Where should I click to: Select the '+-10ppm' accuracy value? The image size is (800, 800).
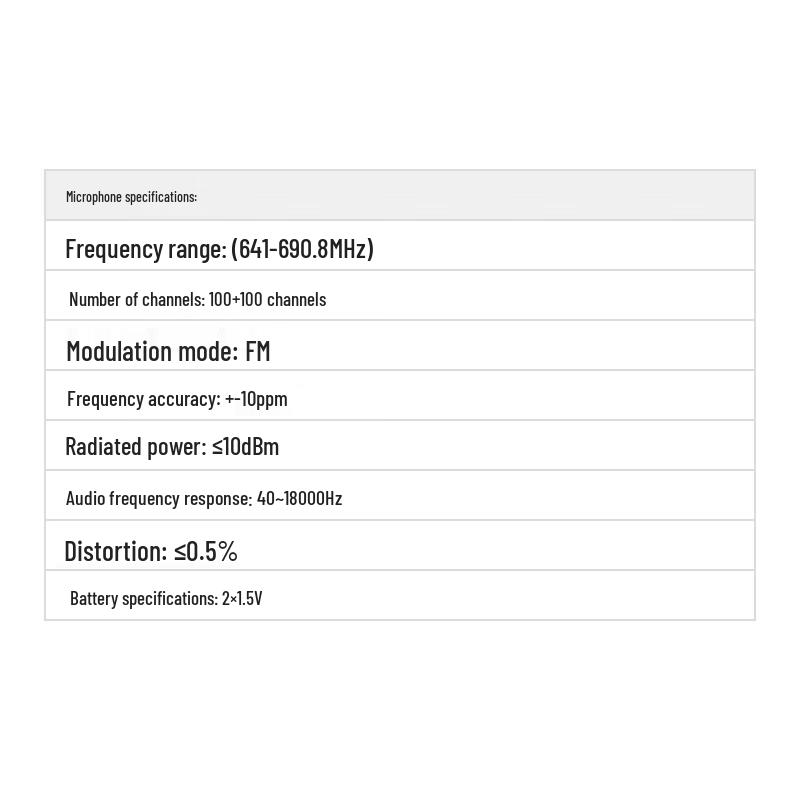point(257,399)
